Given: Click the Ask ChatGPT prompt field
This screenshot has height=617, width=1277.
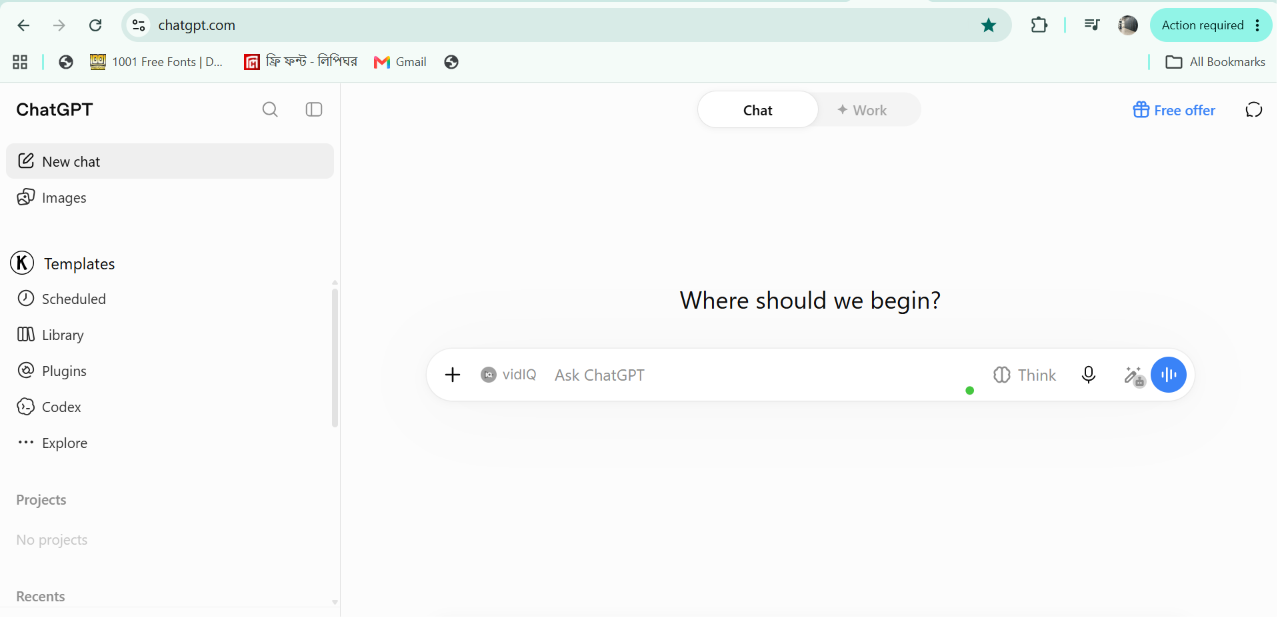Looking at the screenshot, I should point(766,375).
